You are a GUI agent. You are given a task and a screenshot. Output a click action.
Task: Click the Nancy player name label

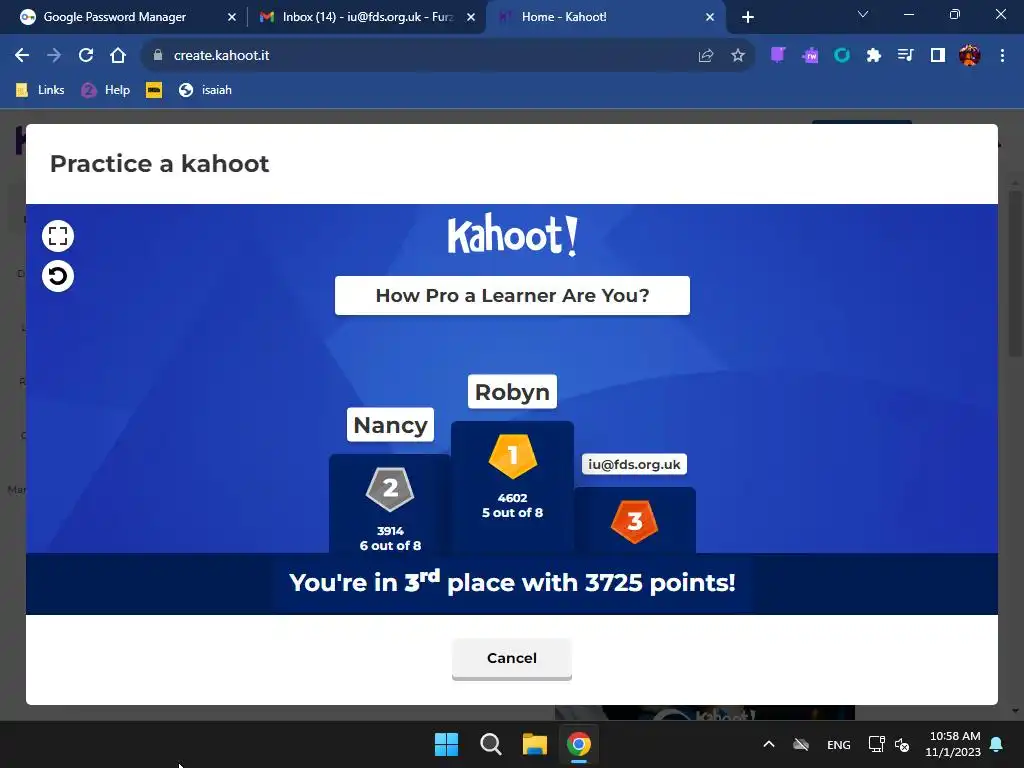(390, 425)
